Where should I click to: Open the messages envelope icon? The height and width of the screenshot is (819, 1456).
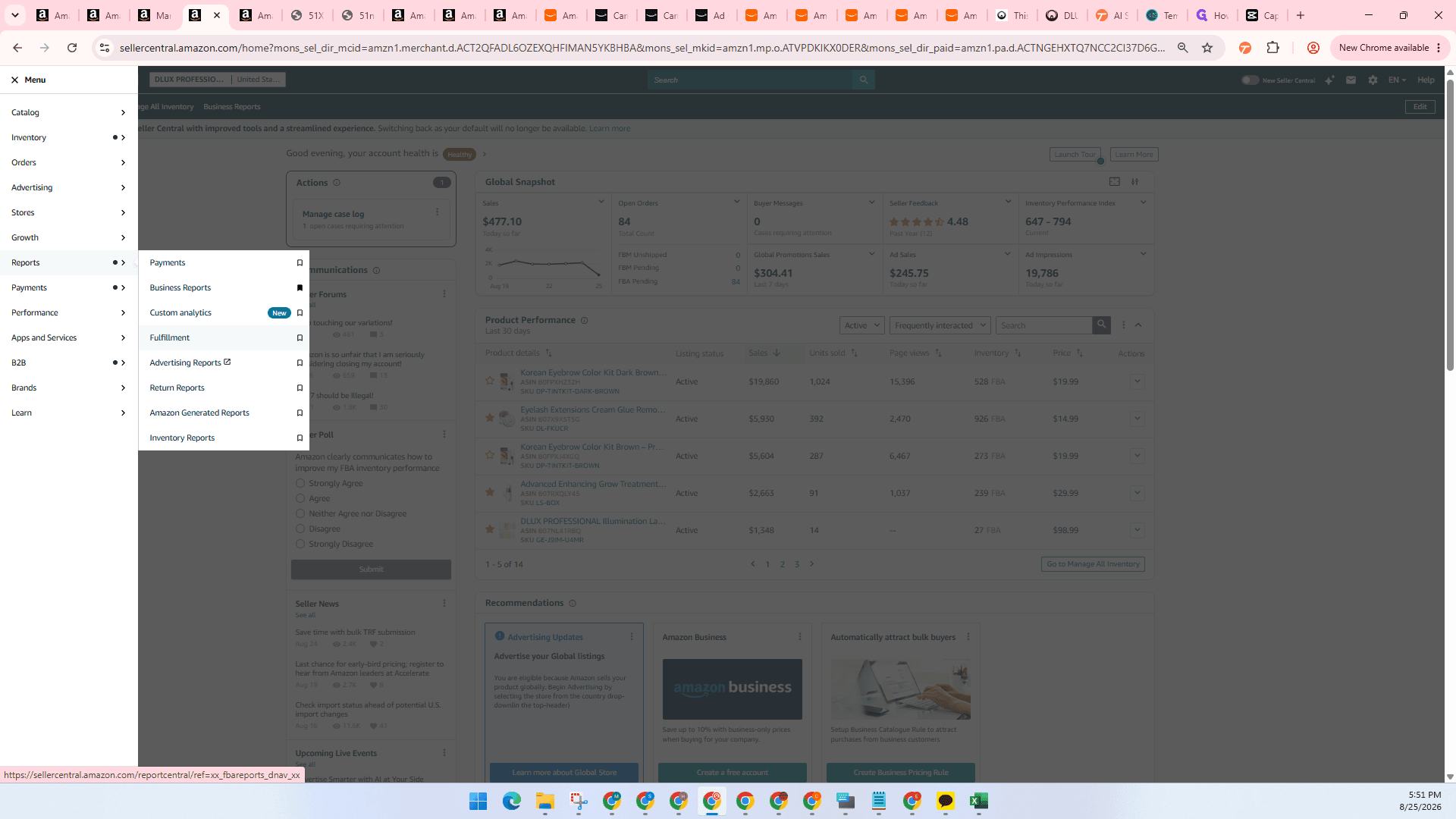[1351, 80]
